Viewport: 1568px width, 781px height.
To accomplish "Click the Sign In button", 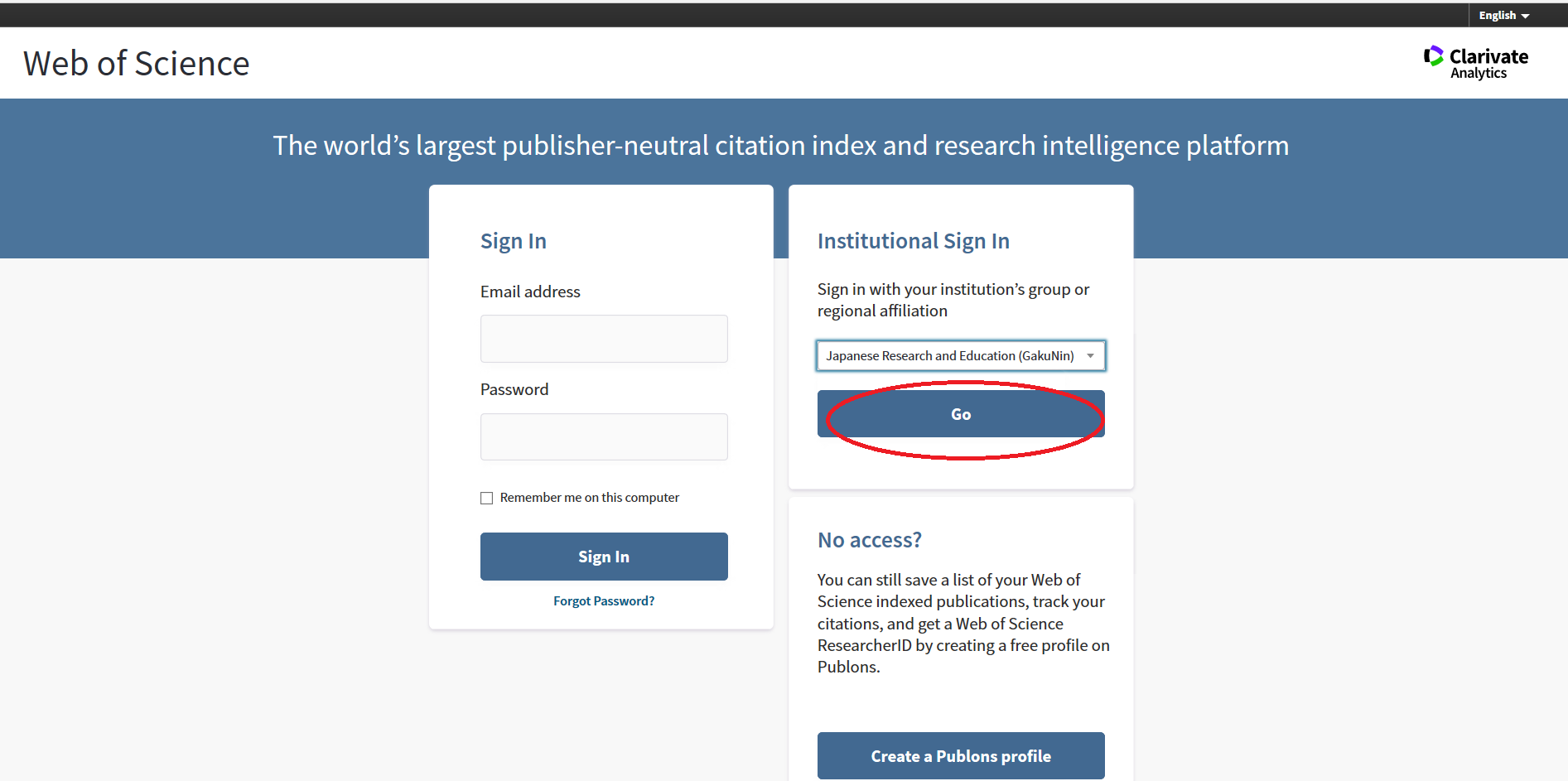I will click(x=604, y=557).
